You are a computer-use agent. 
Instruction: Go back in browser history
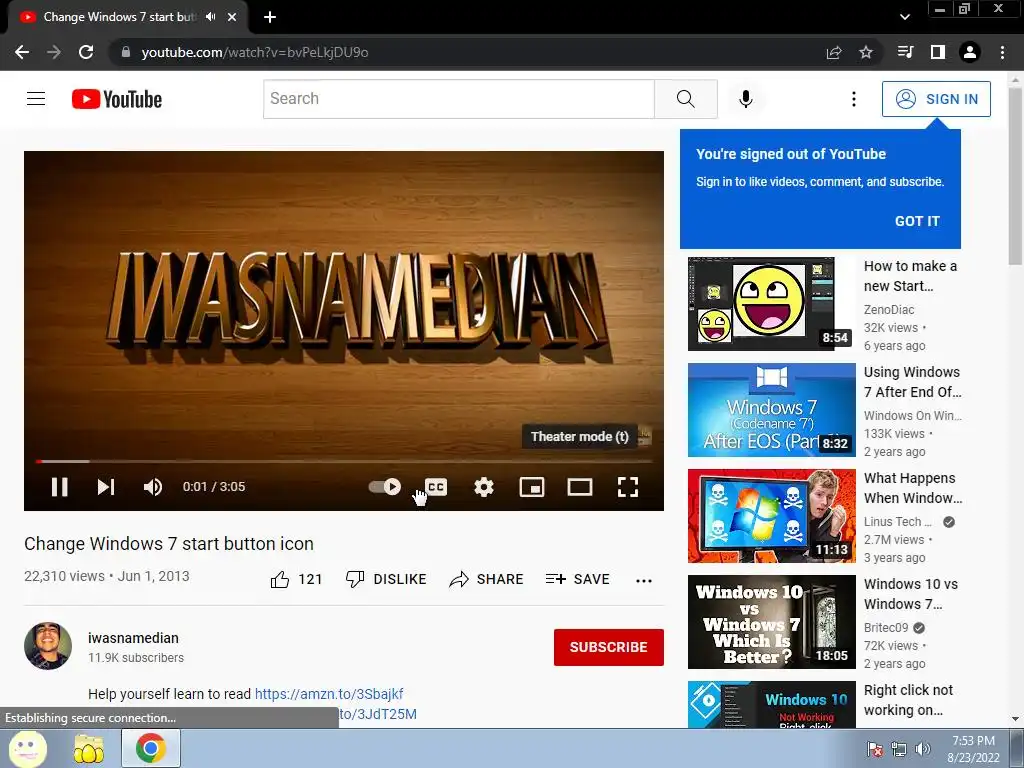(22, 52)
